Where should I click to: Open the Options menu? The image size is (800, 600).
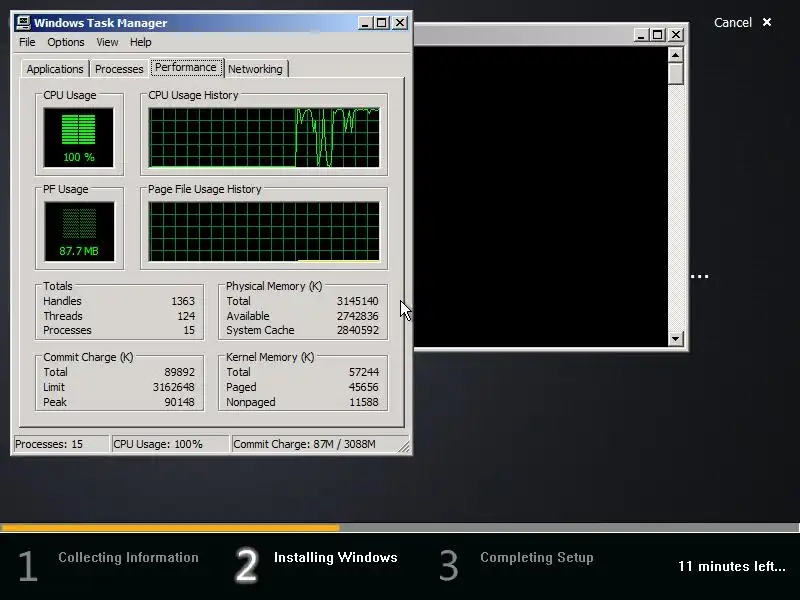pyautogui.click(x=66, y=42)
